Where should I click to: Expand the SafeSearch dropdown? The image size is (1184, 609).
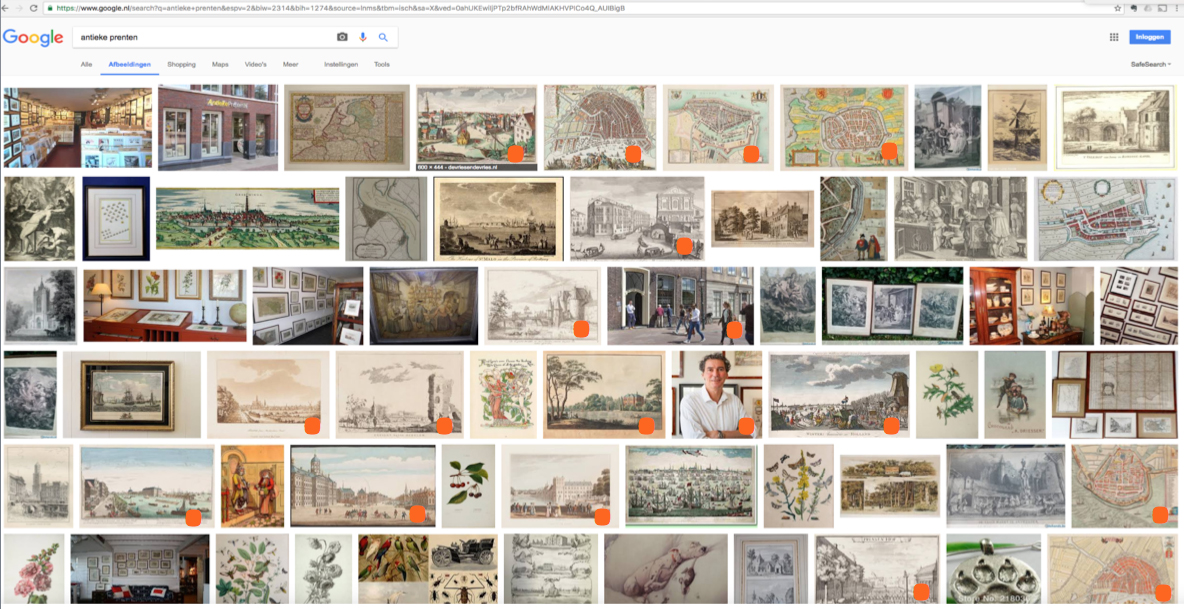click(1151, 65)
